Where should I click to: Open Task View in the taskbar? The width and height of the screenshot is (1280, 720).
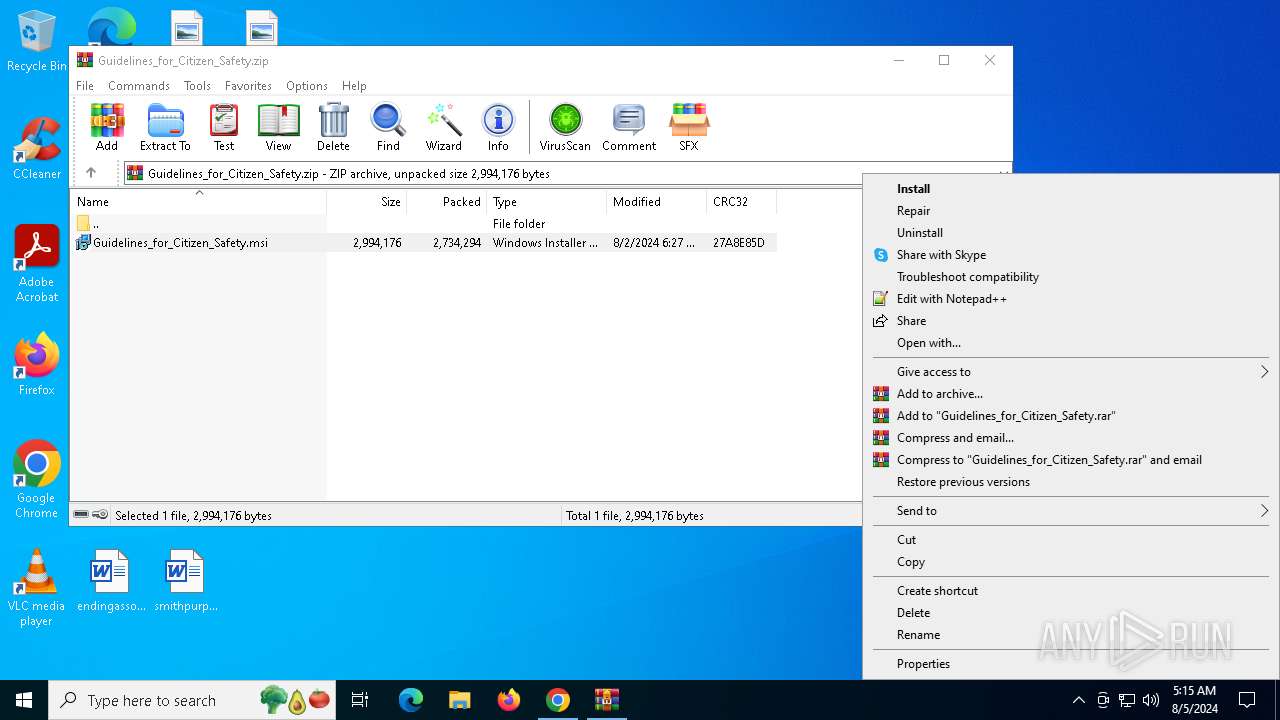coord(360,700)
